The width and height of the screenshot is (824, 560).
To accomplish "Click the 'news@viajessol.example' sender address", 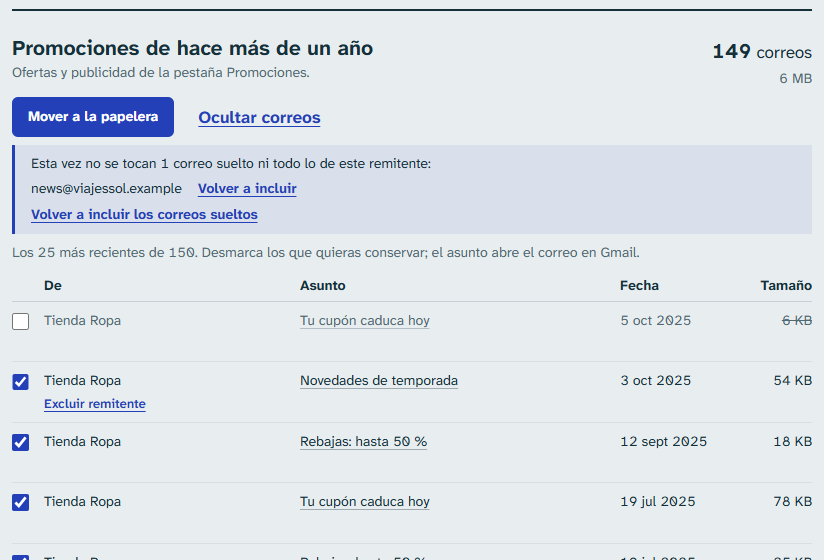I will (x=106, y=189).
